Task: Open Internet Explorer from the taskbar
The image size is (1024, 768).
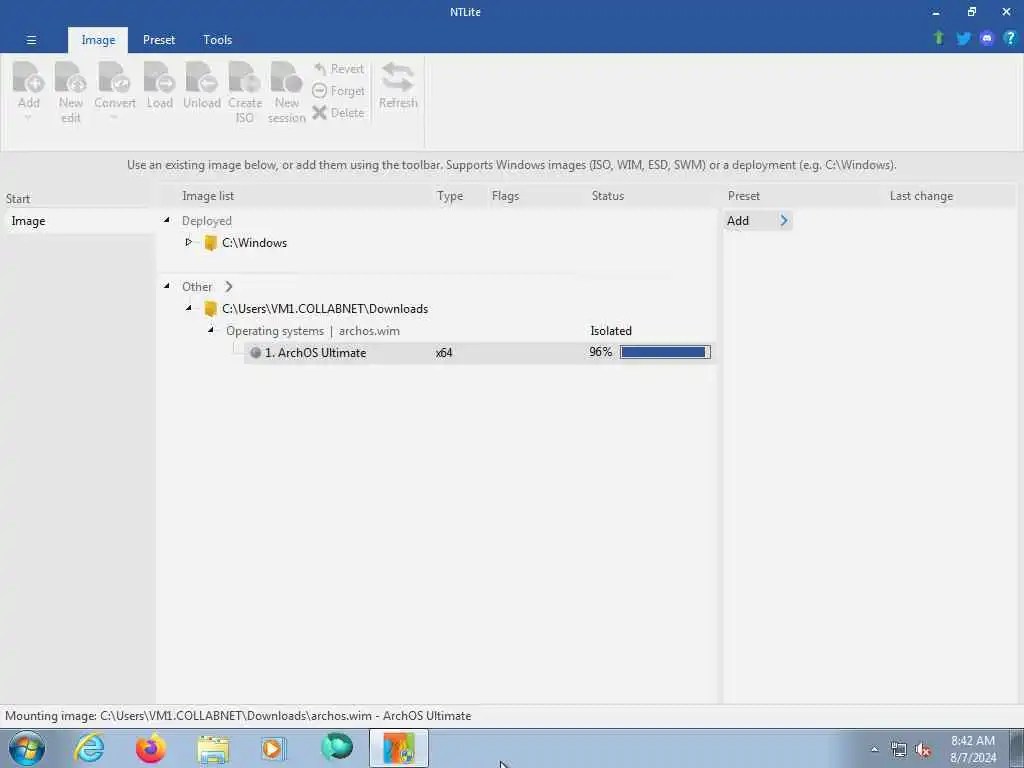Action: click(x=89, y=748)
